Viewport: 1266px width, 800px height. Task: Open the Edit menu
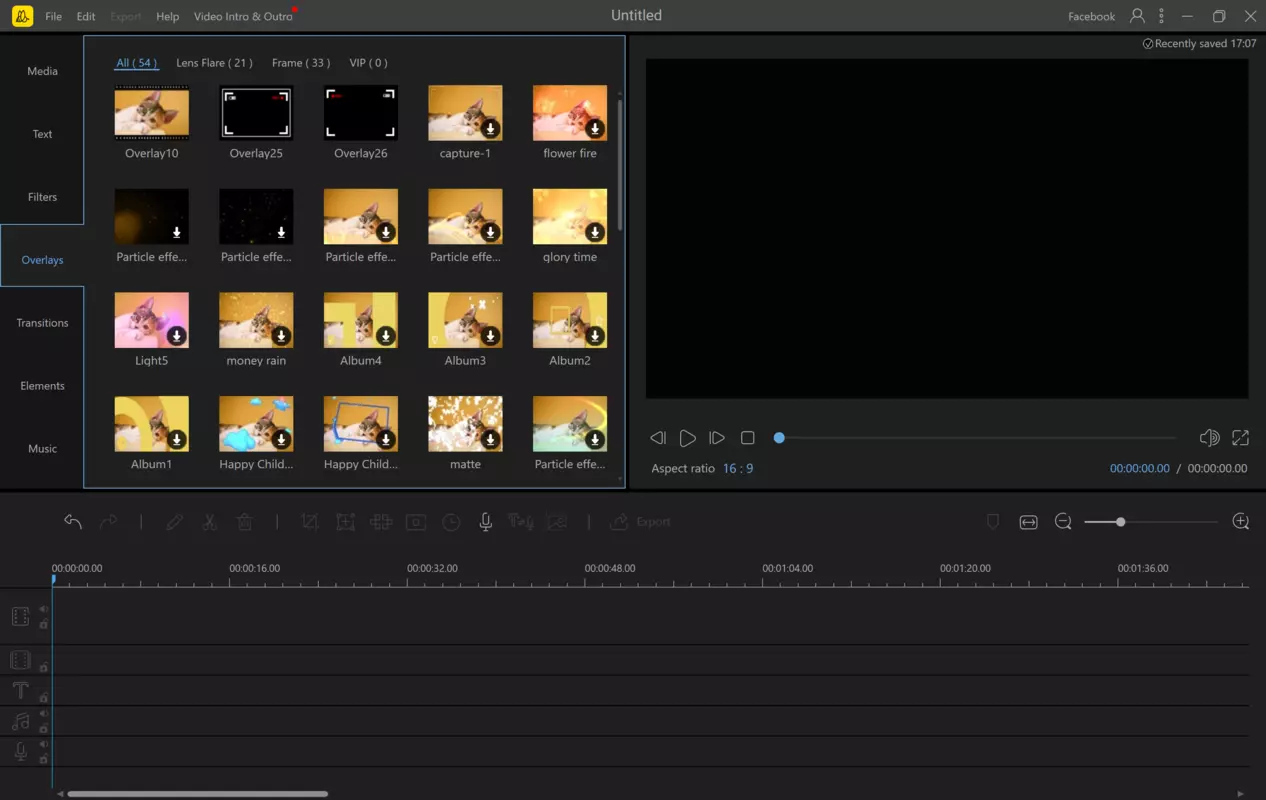(86, 16)
